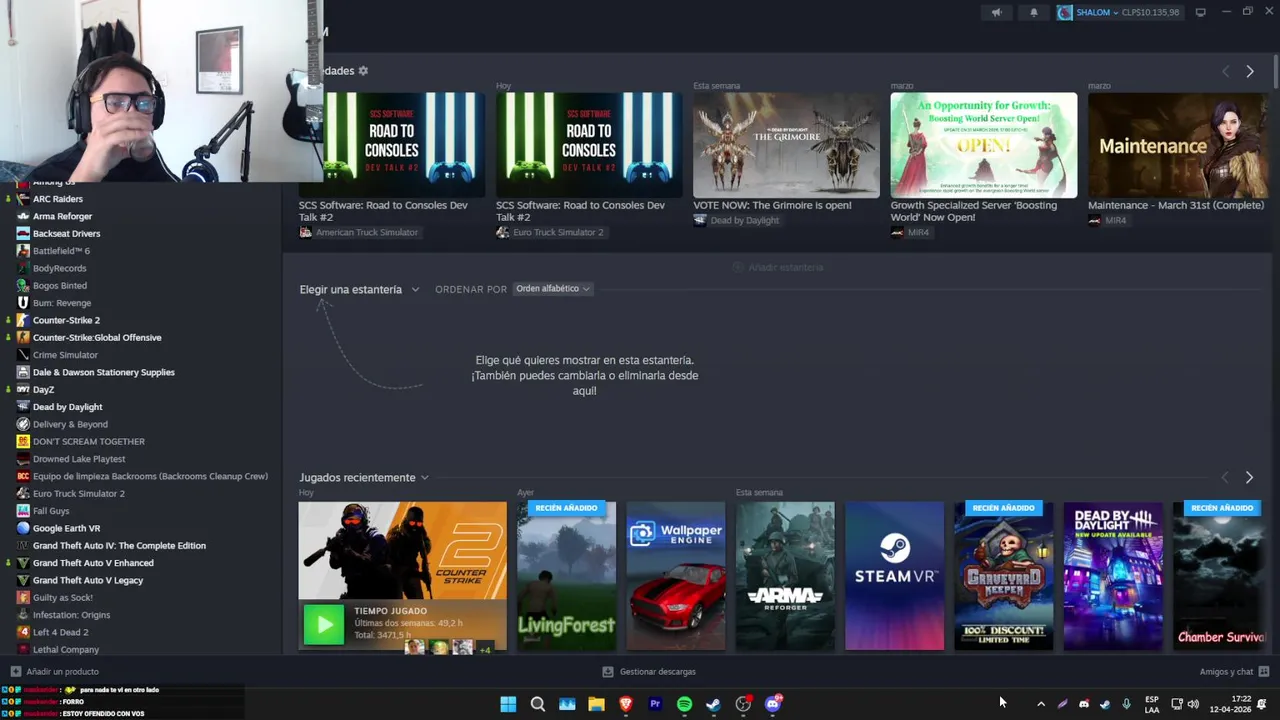The image size is (1280, 720).
Task: Select Battlefield 6 in library list
Action: tap(61, 251)
